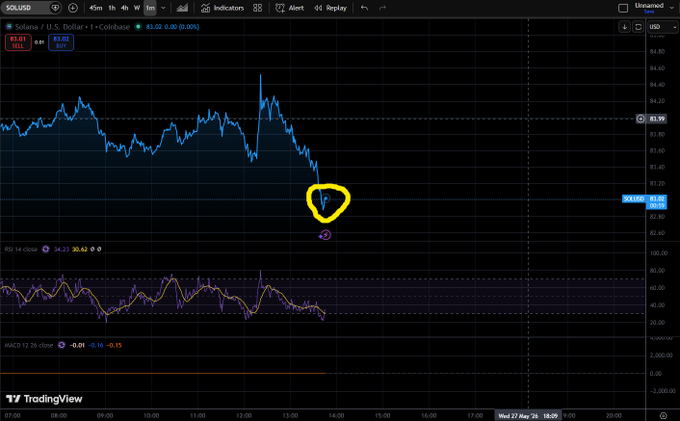680x421 pixels.
Task: Switch to the 4h timeframe
Action: [x=124, y=8]
